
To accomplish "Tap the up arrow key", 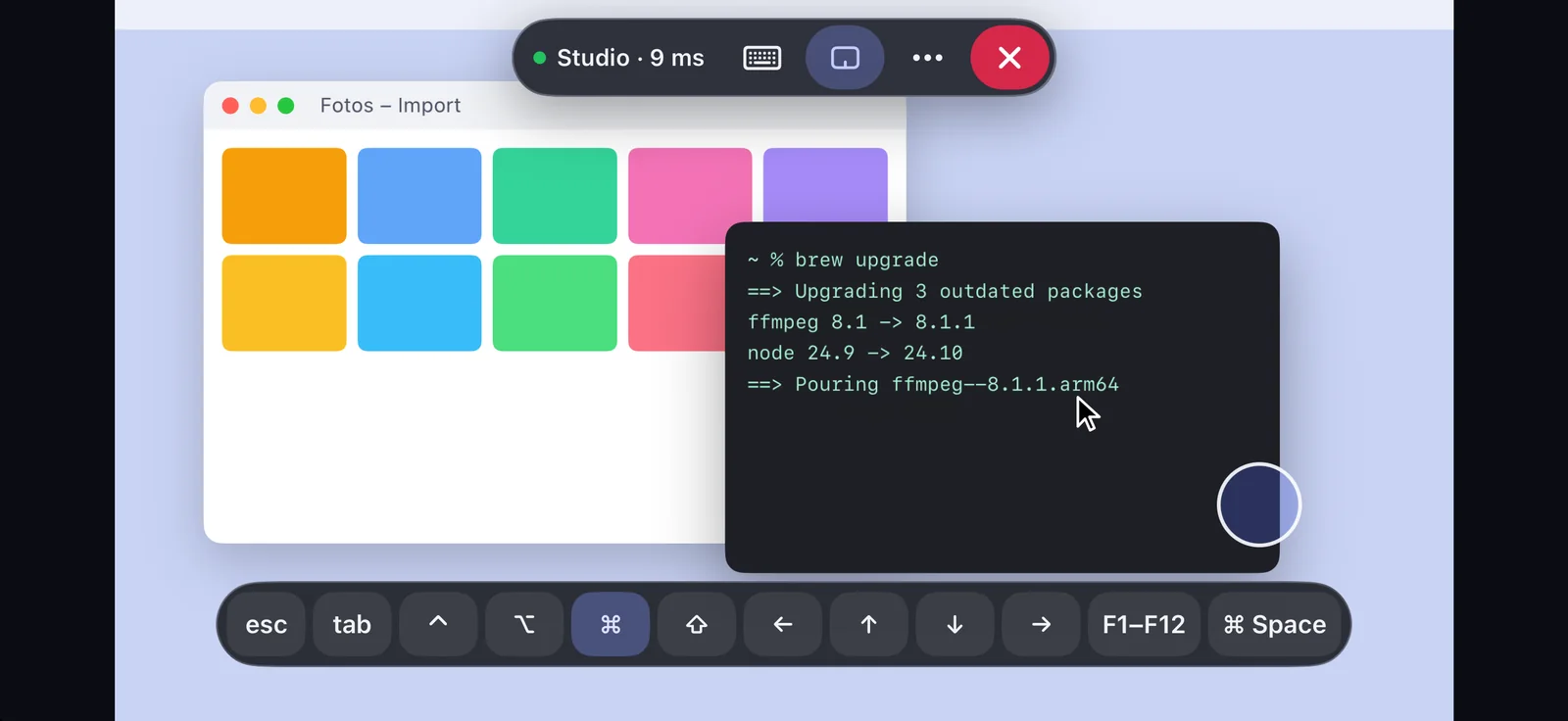I will [x=868, y=624].
